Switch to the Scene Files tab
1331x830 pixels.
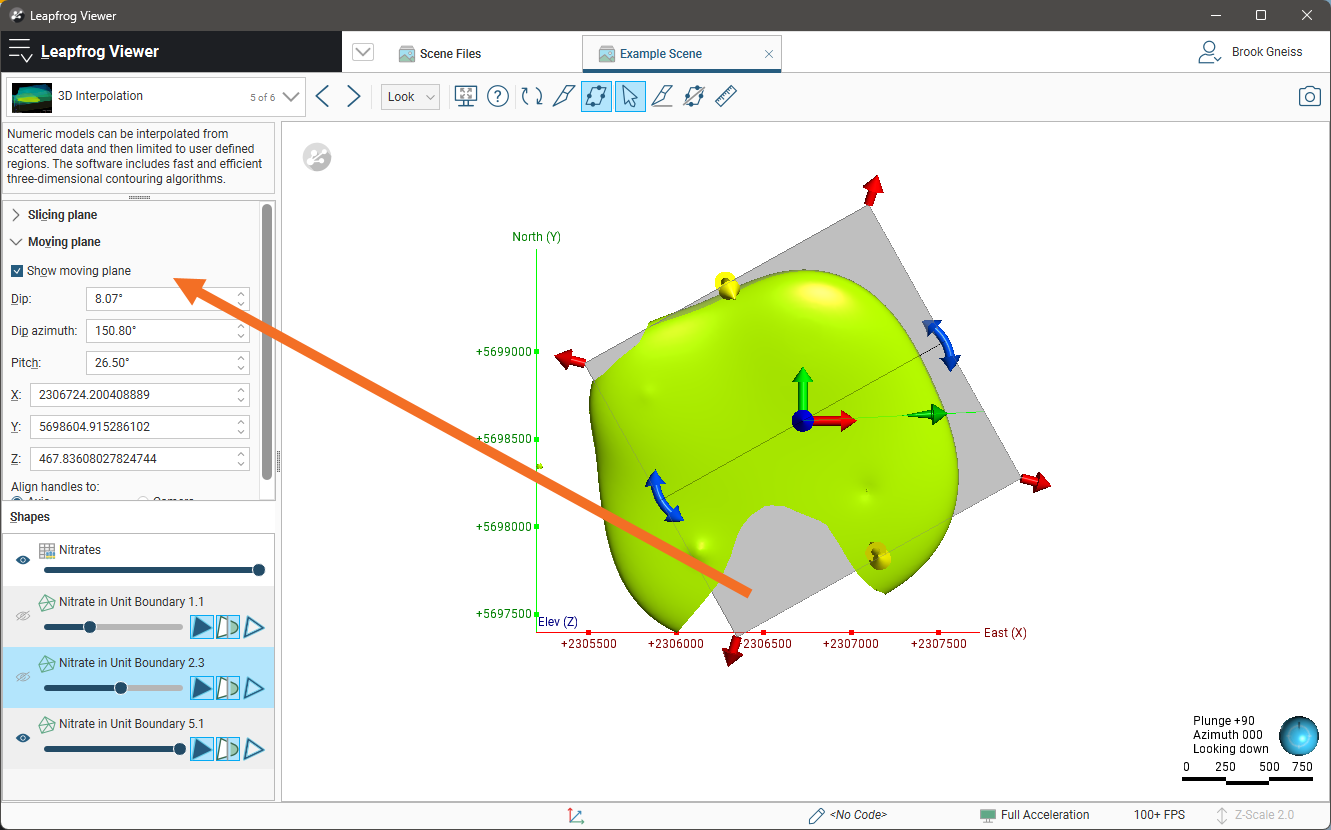click(440, 54)
